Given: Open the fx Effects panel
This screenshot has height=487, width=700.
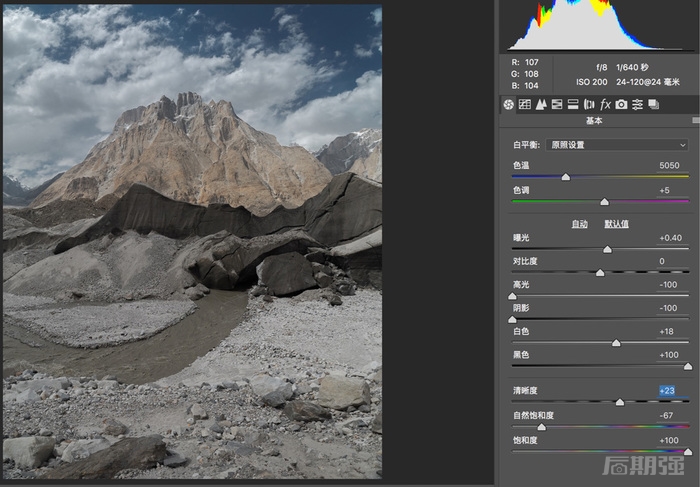Looking at the screenshot, I should coord(605,104).
